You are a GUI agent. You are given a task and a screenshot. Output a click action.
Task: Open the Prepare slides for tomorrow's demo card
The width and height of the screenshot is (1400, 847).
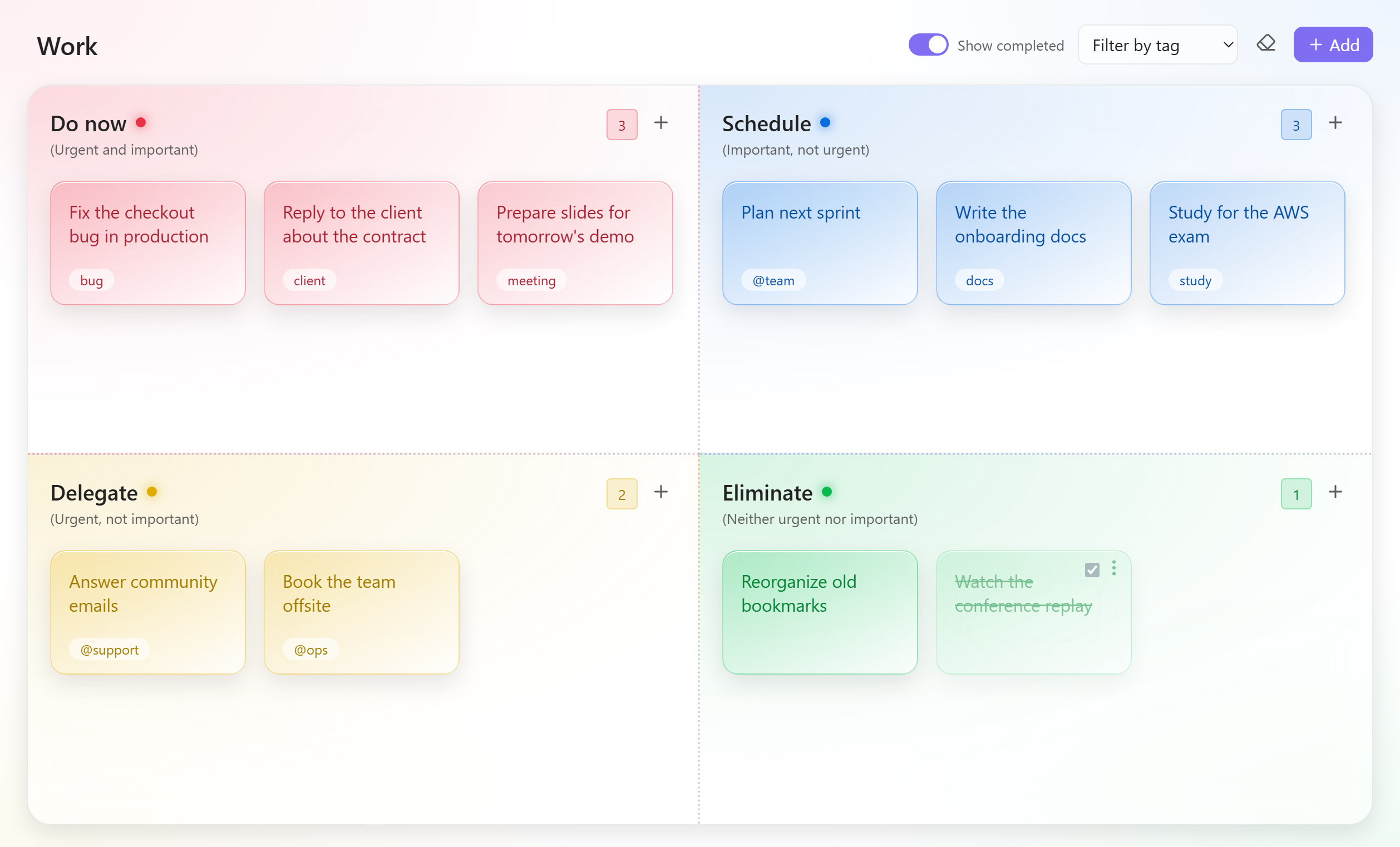pos(575,243)
